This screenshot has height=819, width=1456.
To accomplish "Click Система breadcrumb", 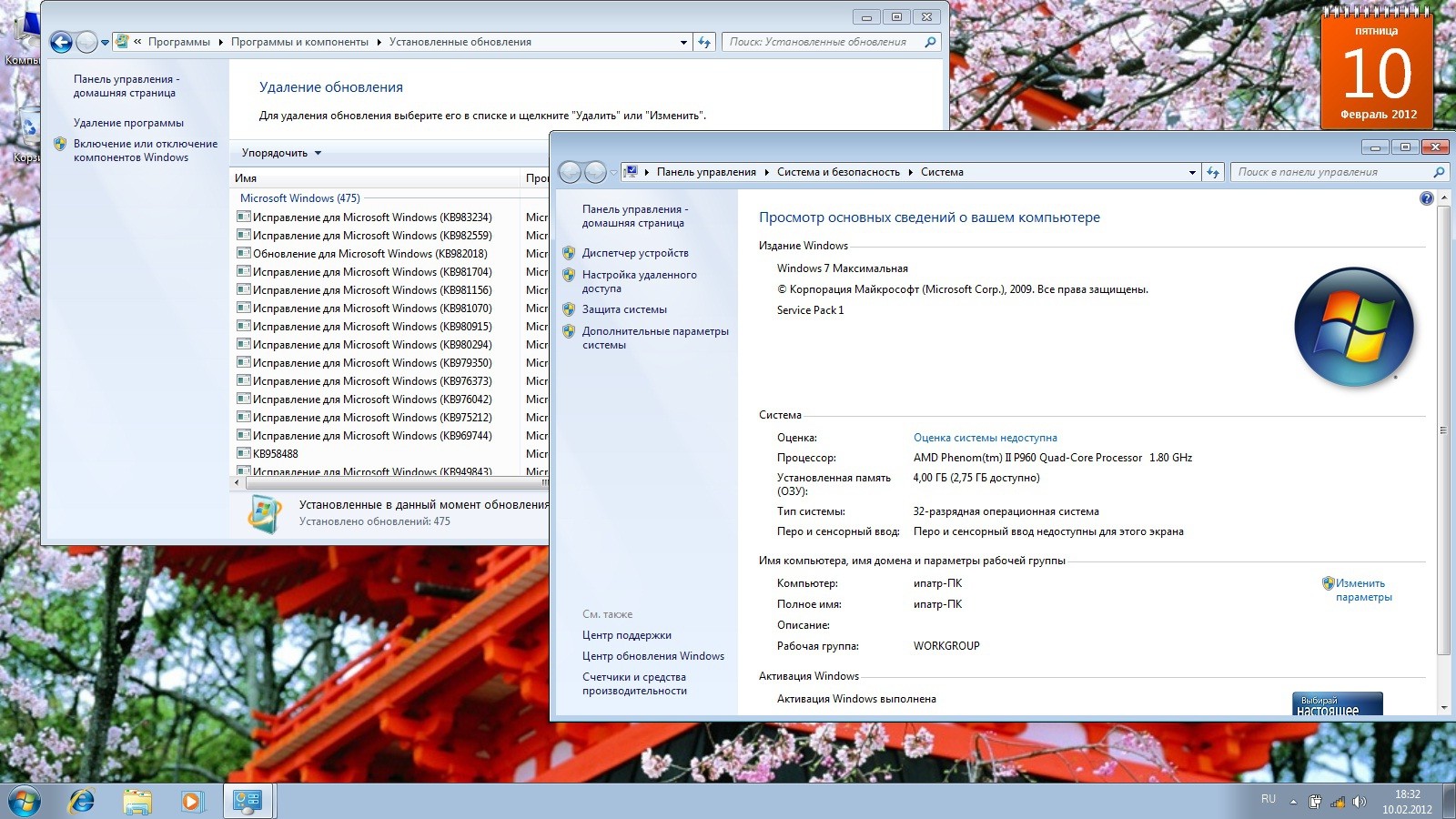I will (942, 172).
